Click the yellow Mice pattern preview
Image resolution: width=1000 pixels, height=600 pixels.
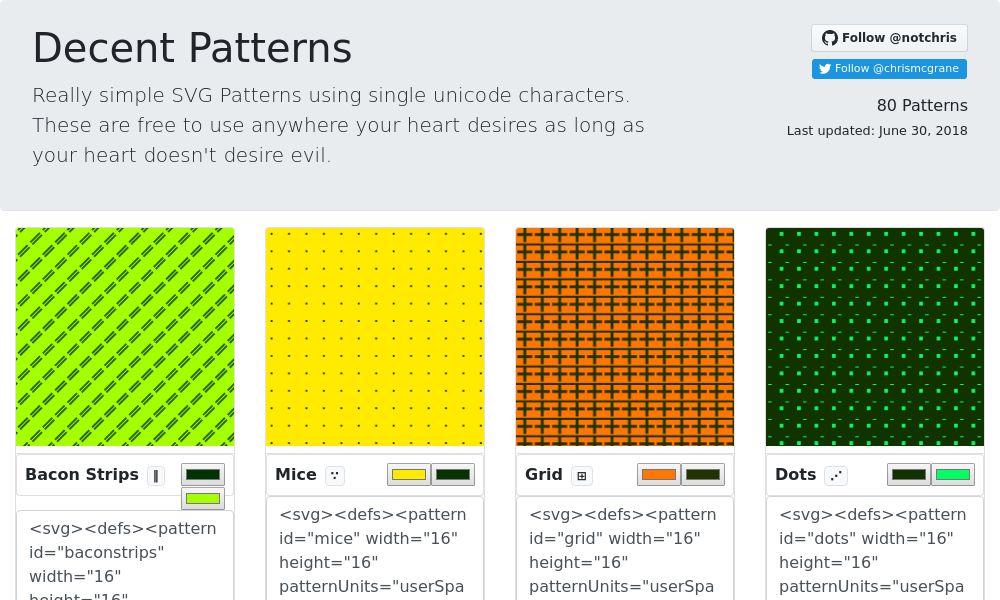point(375,337)
